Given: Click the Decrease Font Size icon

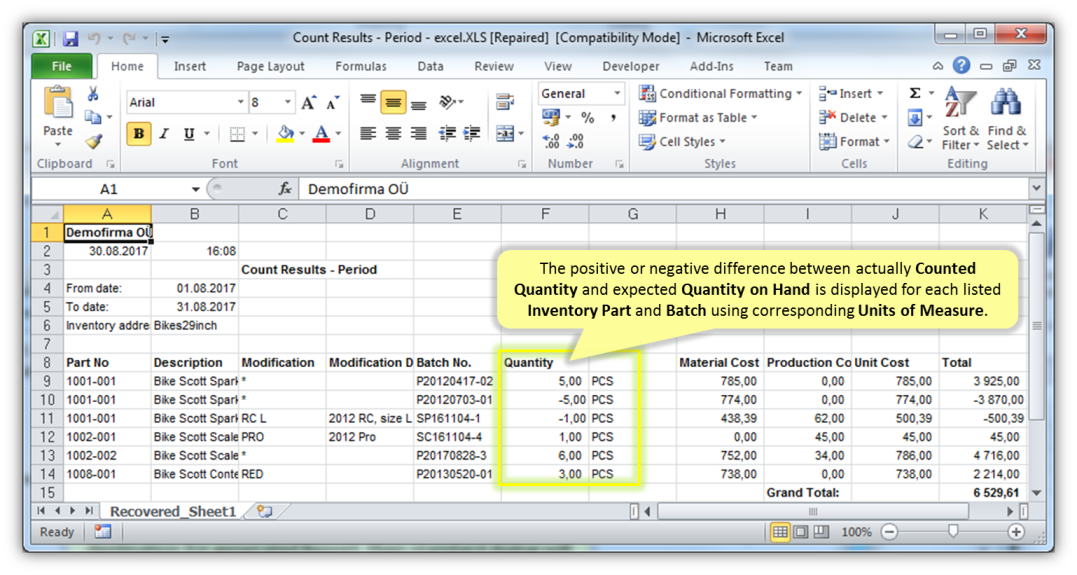Looking at the screenshot, I should click(333, 102).
